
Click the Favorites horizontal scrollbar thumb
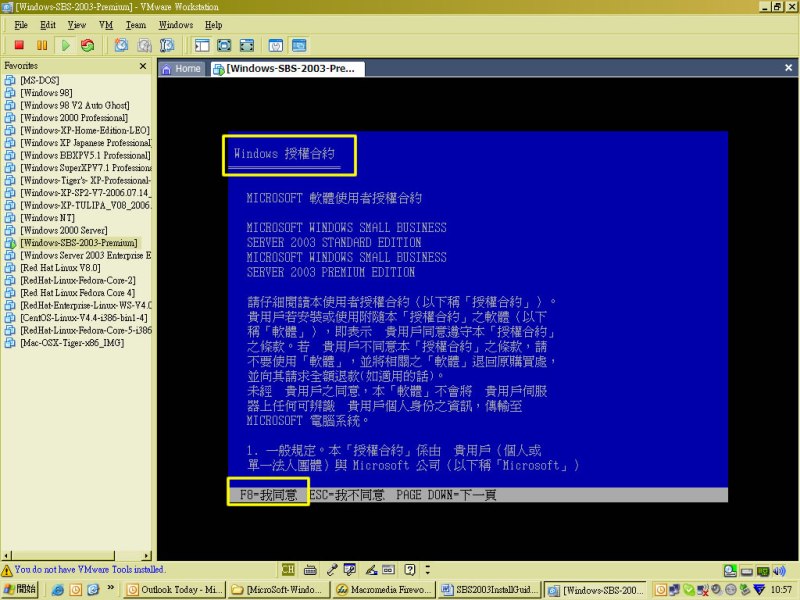63,556
